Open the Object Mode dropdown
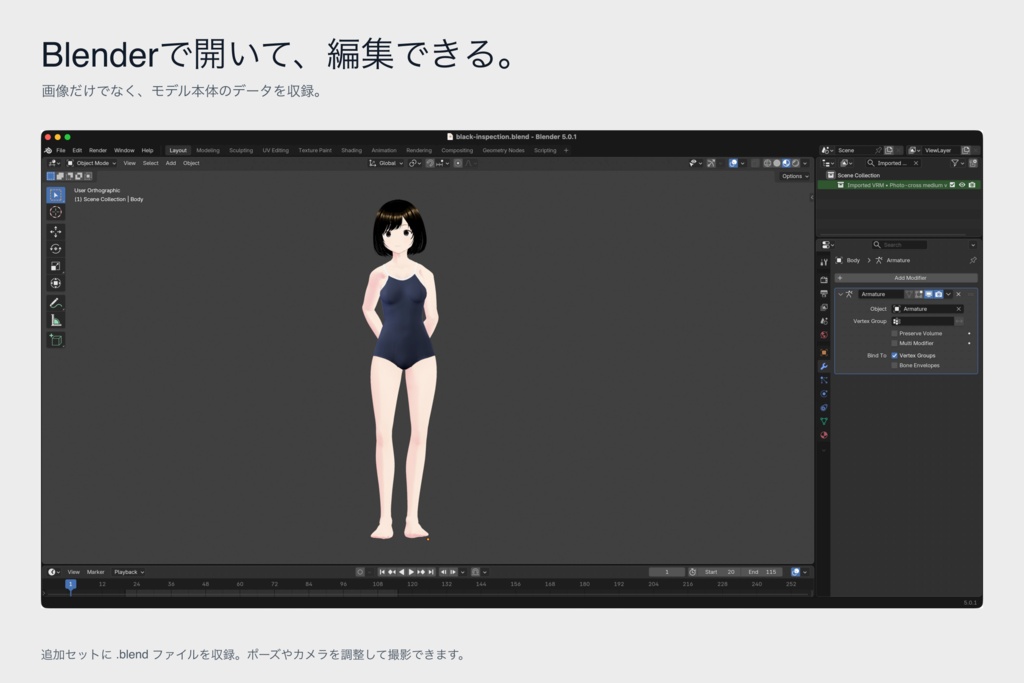 pyautogui.click(x=91, y=163)
